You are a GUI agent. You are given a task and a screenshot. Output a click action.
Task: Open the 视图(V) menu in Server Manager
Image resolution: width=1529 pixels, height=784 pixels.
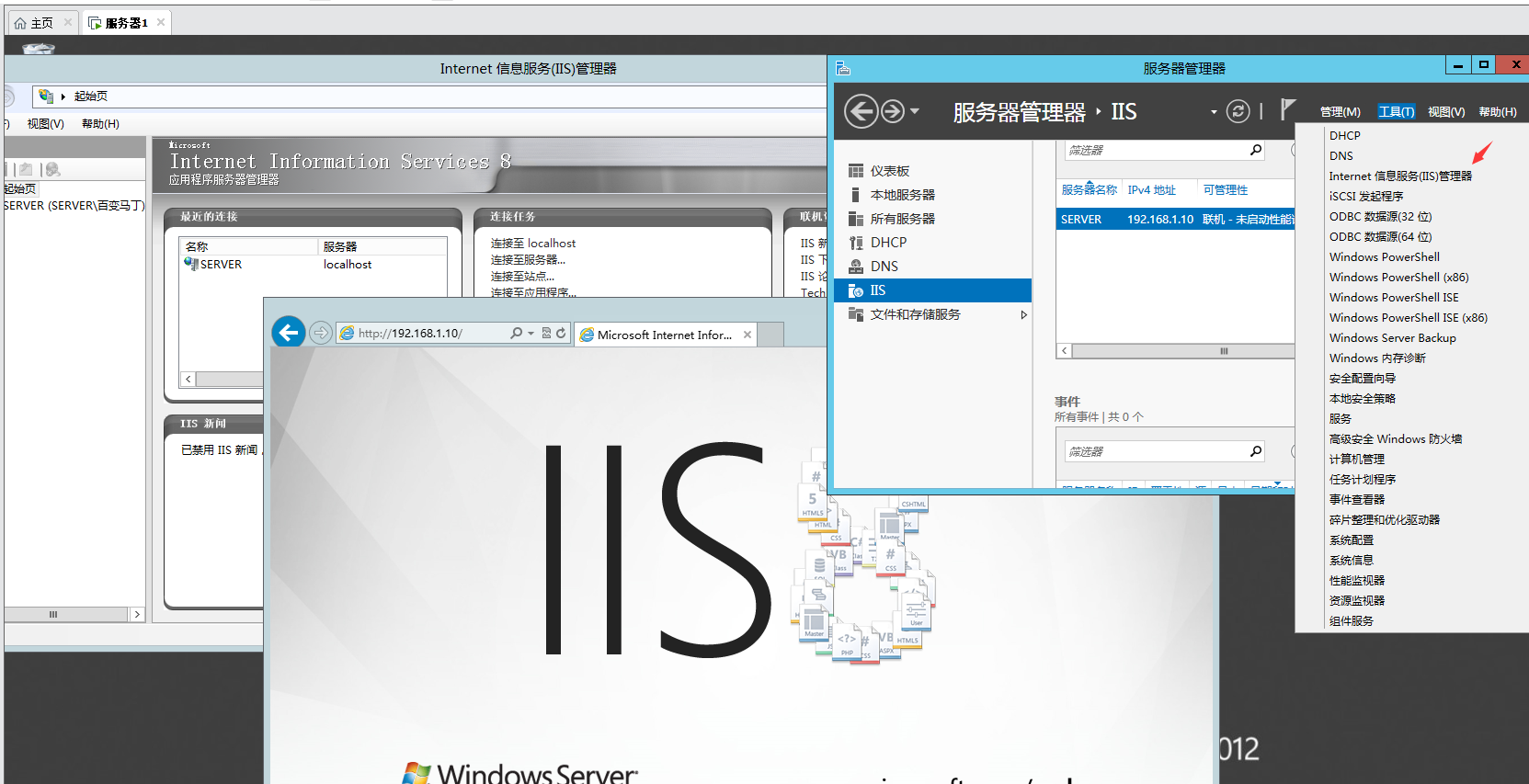(x=1446, y=111)
